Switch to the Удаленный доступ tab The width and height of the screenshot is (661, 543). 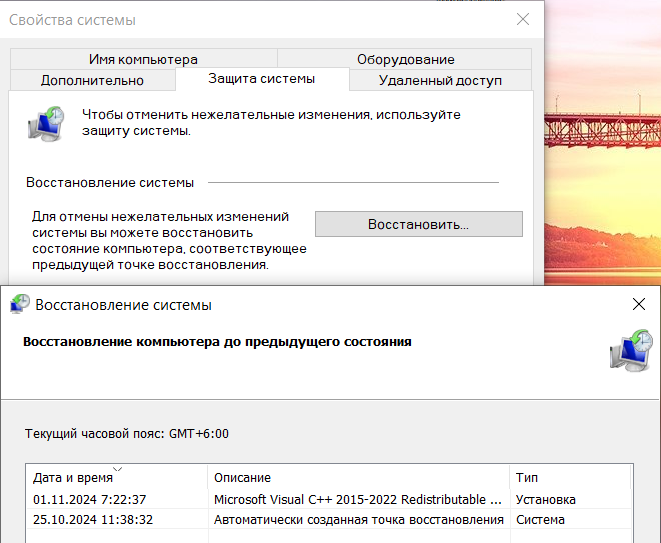pyautogui.click(x=440, y=80)
